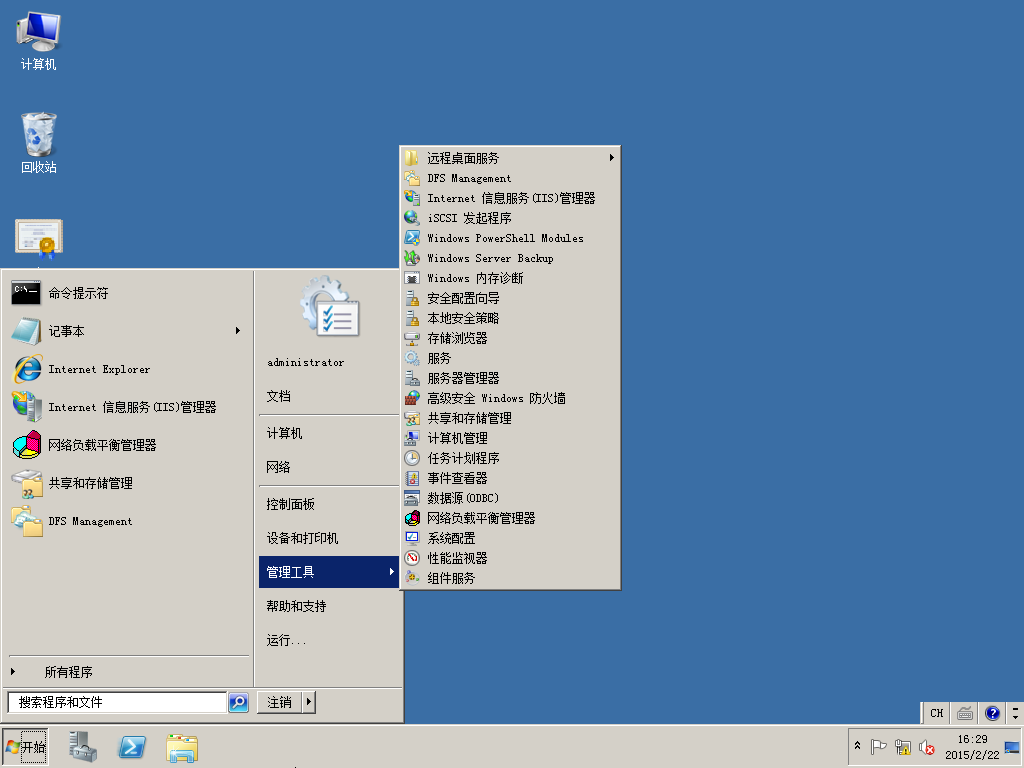Screen dimensions: 1024x768
Task: Click the language bar keyboard icon
Action: (x=965, y=712)
